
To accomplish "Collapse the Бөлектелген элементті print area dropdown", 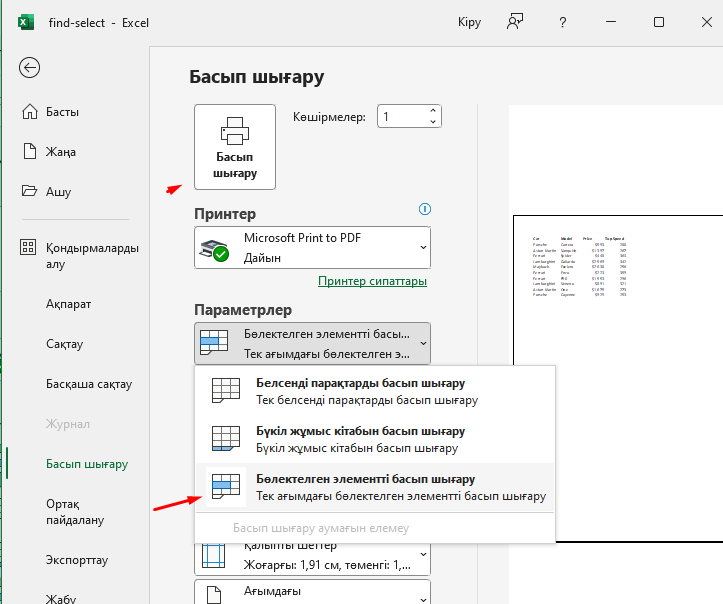I will 313,343.
